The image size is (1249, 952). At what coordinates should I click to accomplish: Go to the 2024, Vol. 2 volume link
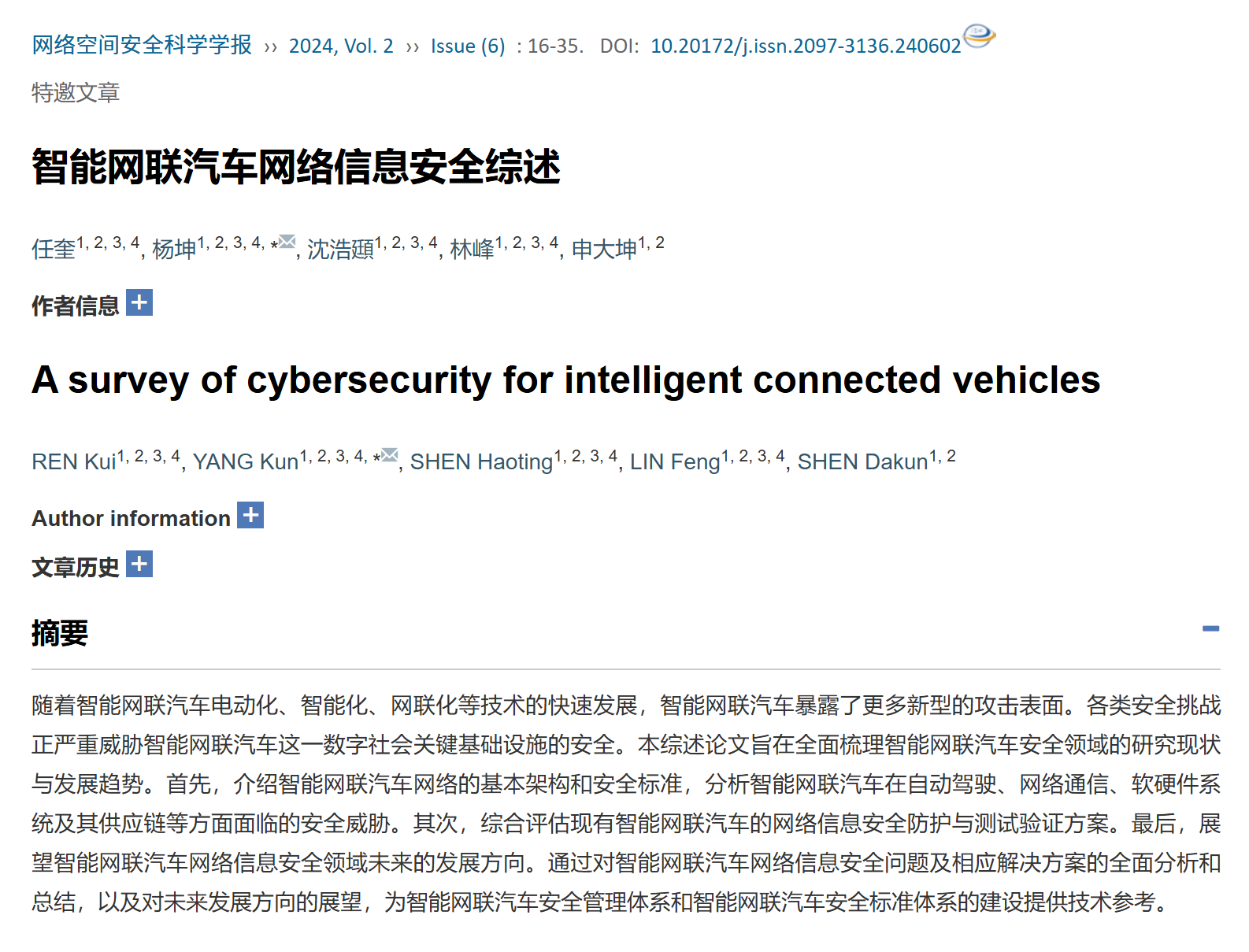coord(341,46)
